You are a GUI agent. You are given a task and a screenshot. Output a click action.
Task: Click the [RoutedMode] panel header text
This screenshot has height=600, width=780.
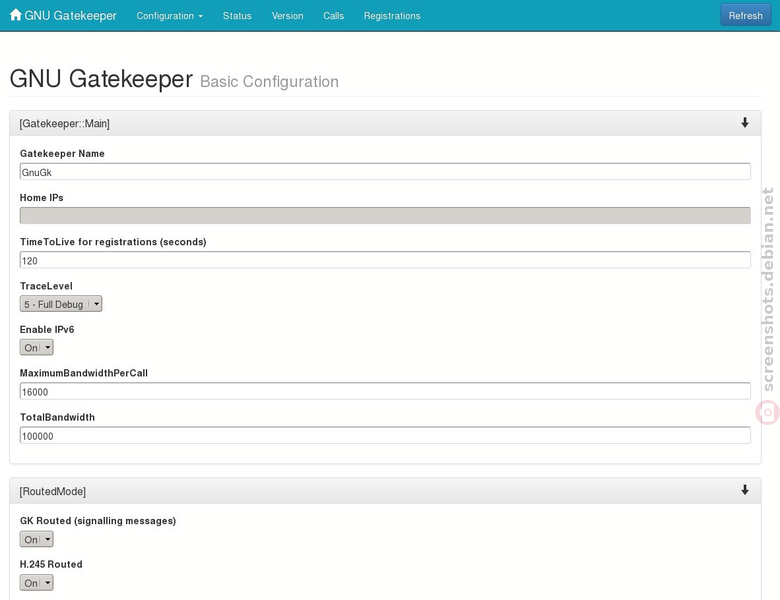click(x=53, y=492)
